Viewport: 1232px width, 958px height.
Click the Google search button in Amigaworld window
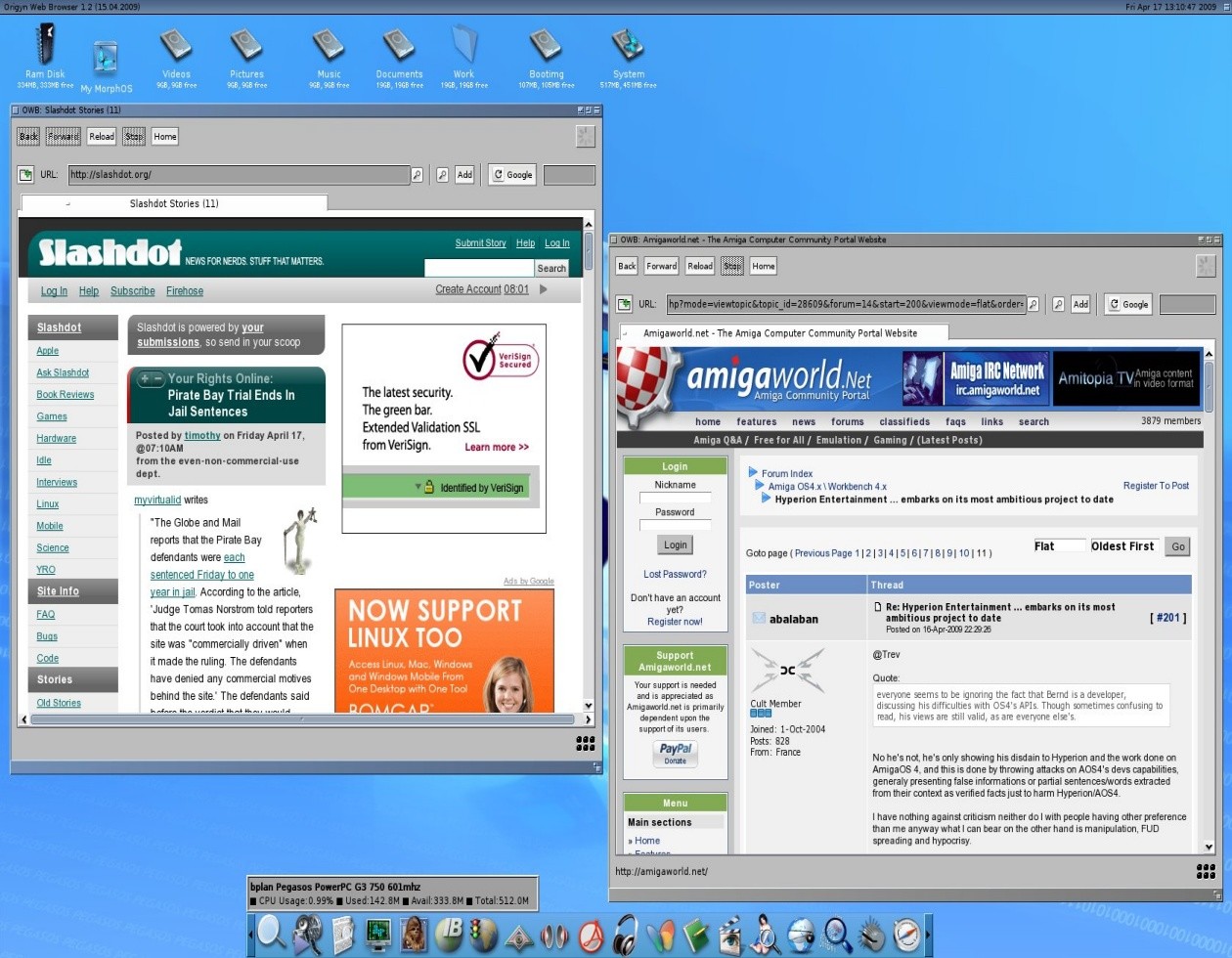1128,304
